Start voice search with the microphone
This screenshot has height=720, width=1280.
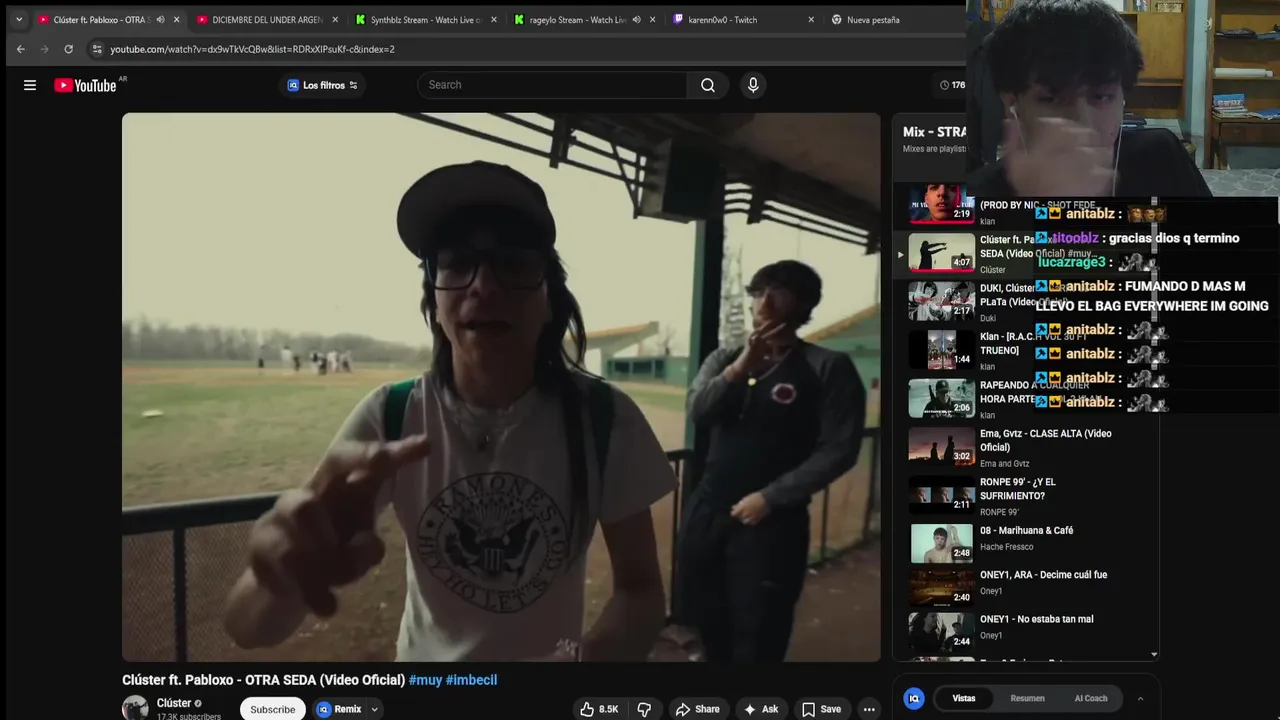(x=753, y=85)
